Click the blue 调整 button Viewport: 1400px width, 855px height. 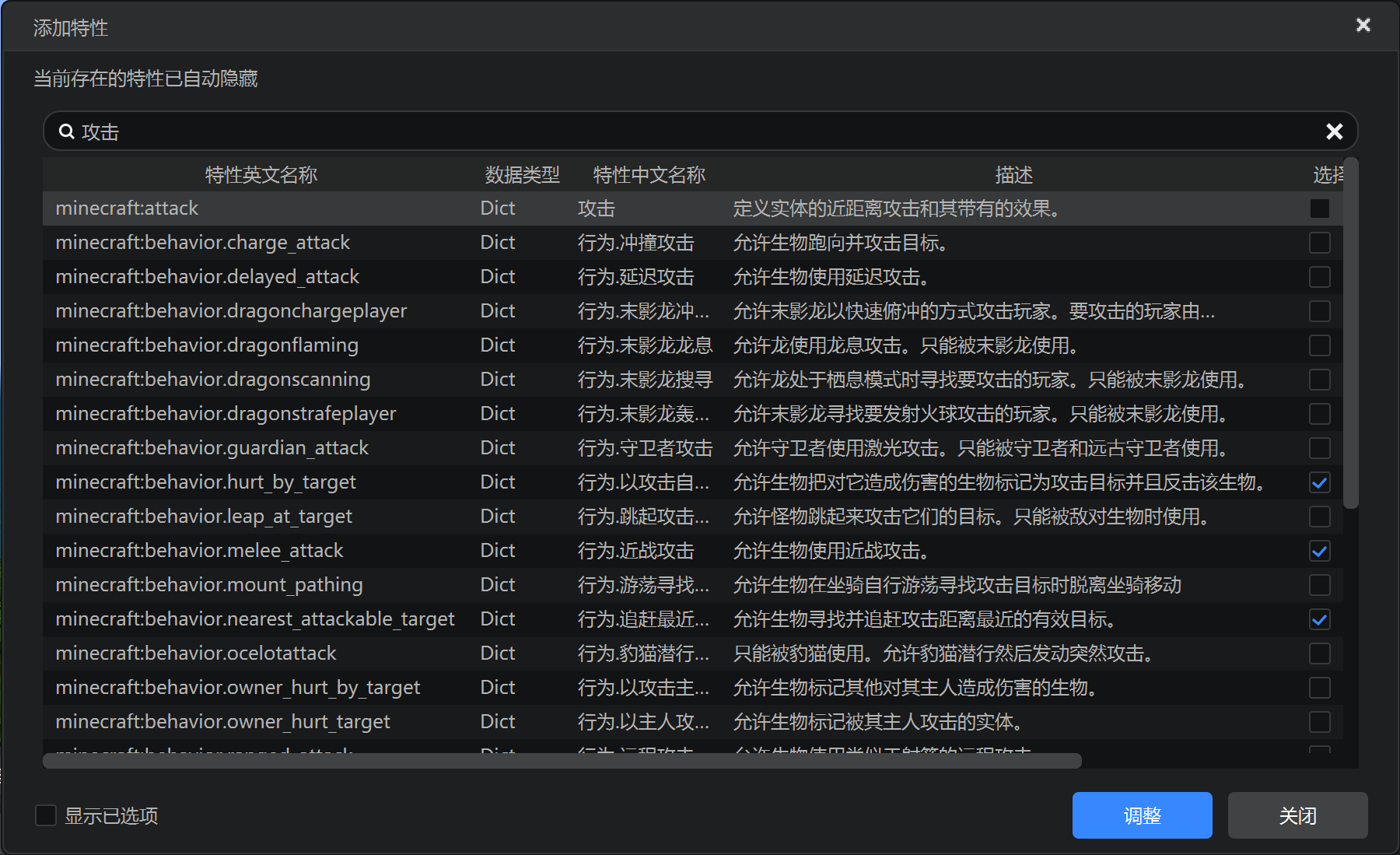tap(1142, 815)
